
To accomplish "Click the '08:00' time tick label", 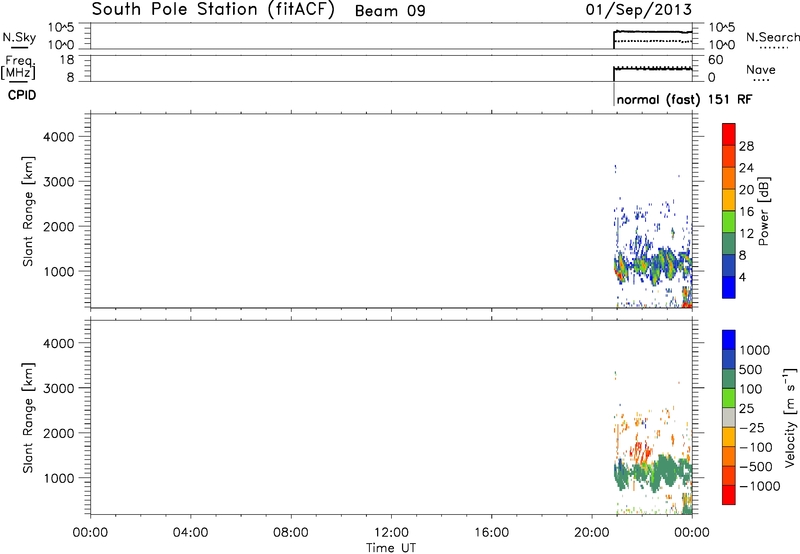I will point(291,533).
